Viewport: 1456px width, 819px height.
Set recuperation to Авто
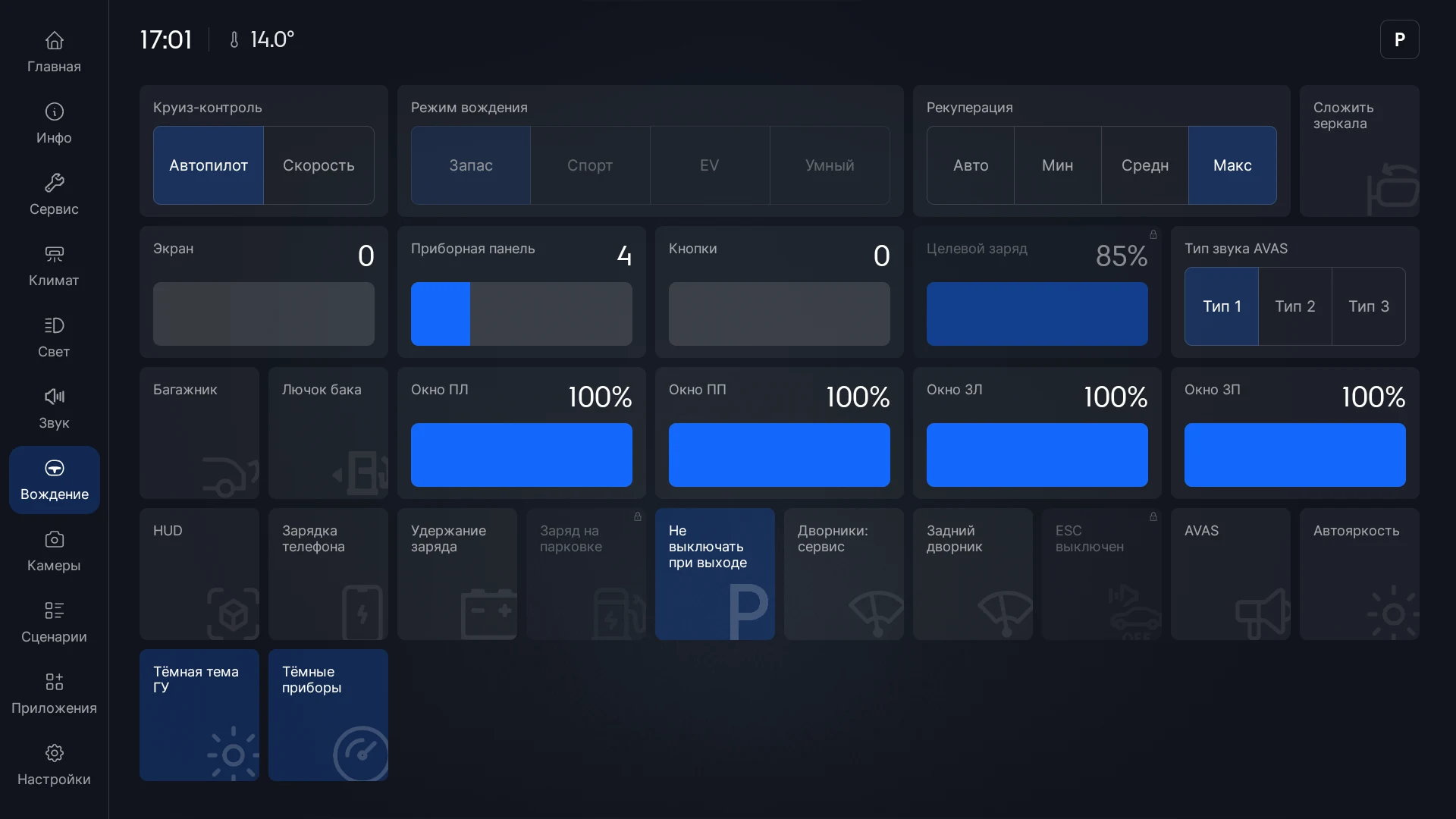[x=971, y=165]
